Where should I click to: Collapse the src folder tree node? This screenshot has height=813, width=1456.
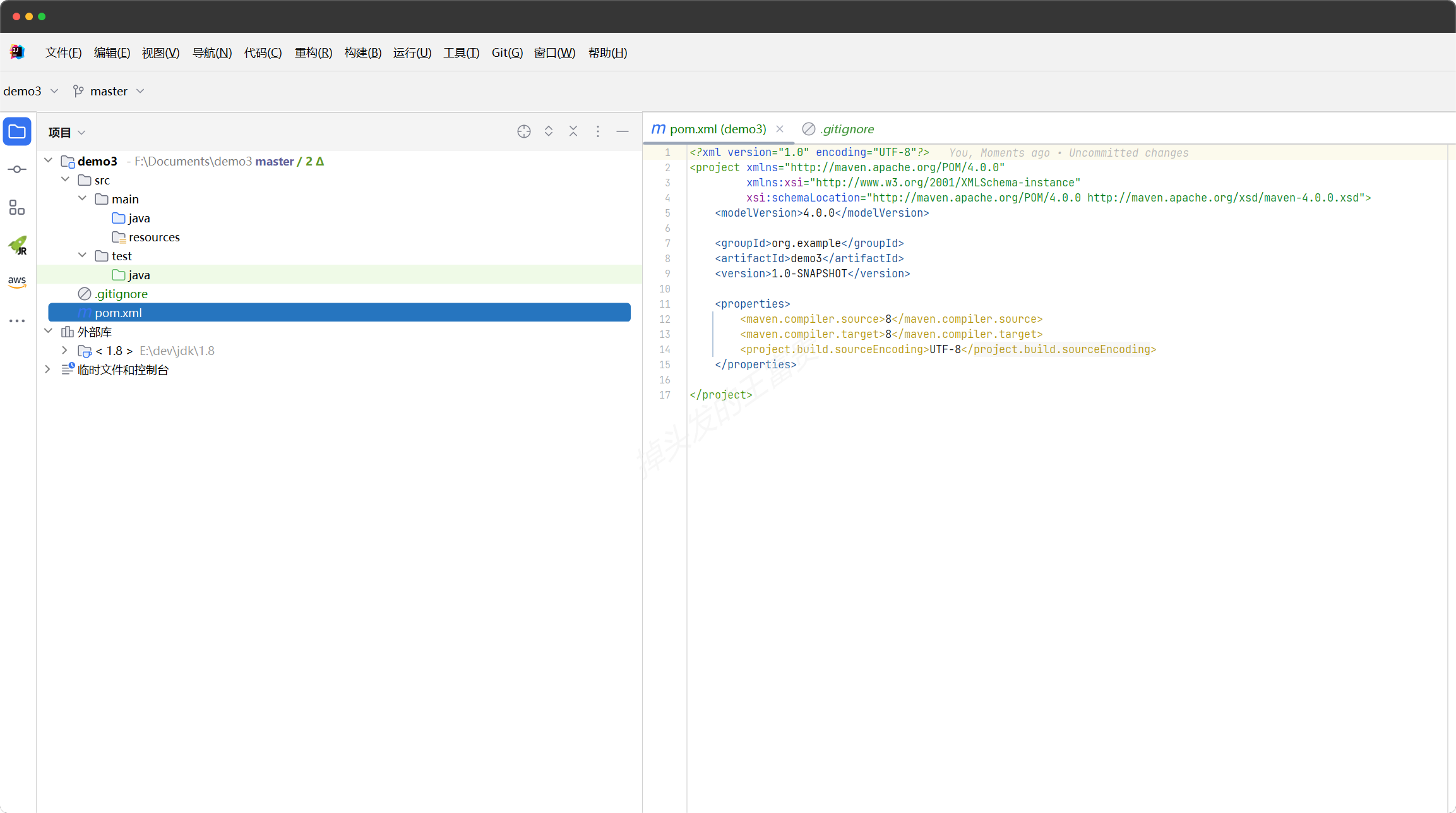pos(65,179)
